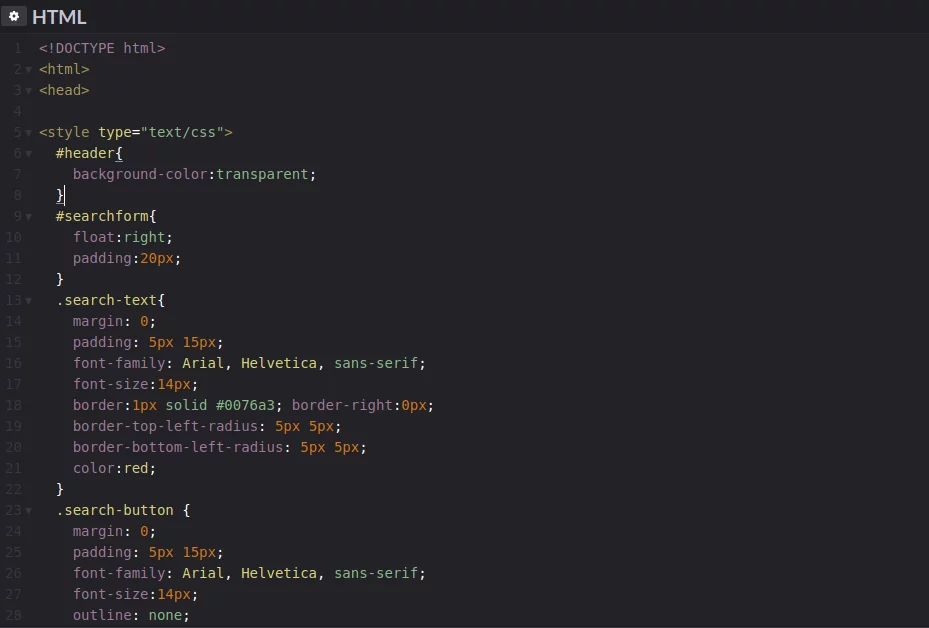
Task: Place cursor in 'float:right;' line
Action: [x=122, y=237]
